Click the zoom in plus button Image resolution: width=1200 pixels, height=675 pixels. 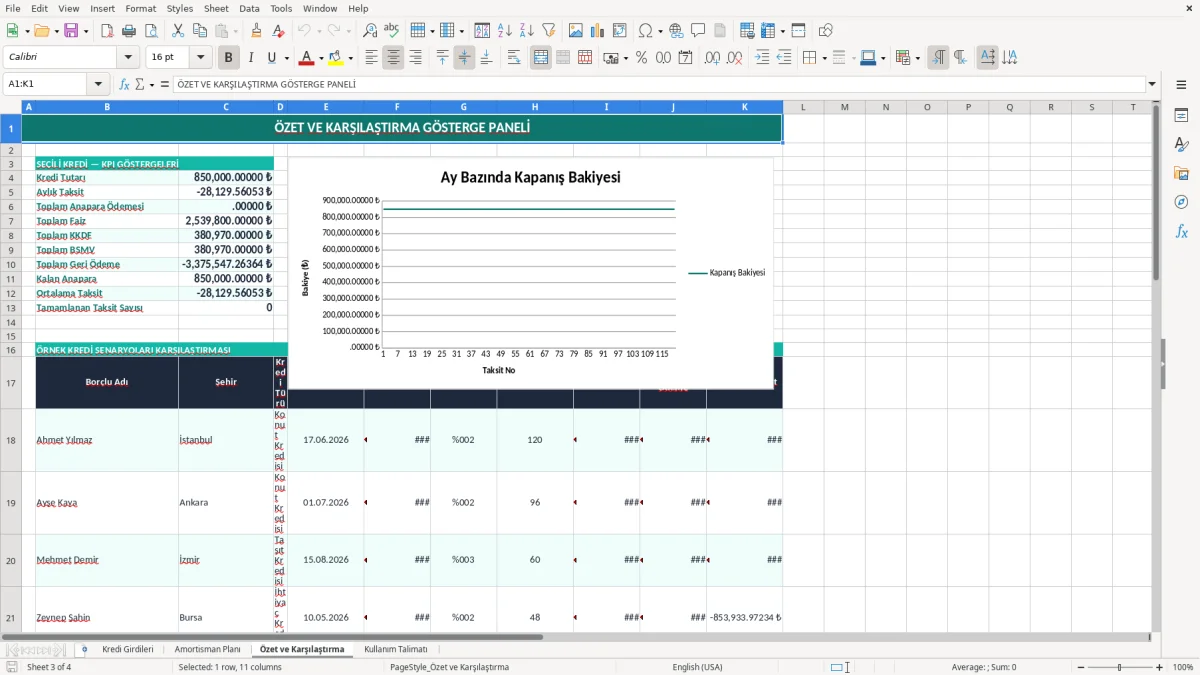click(1160, 667)
